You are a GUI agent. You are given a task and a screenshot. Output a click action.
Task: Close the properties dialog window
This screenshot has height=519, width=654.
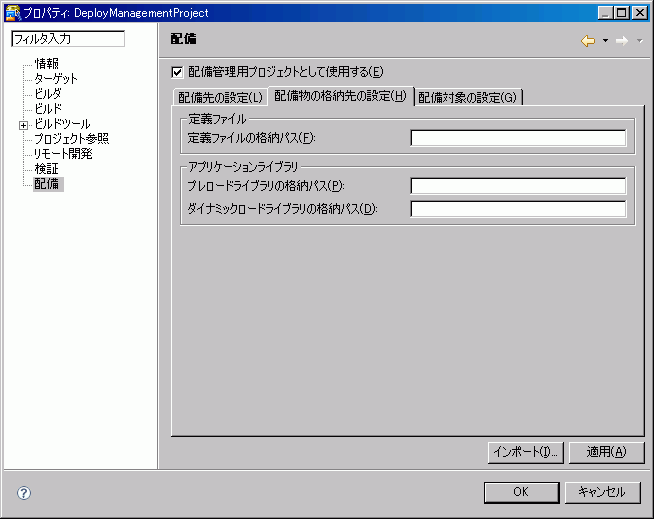coord(639,13)
